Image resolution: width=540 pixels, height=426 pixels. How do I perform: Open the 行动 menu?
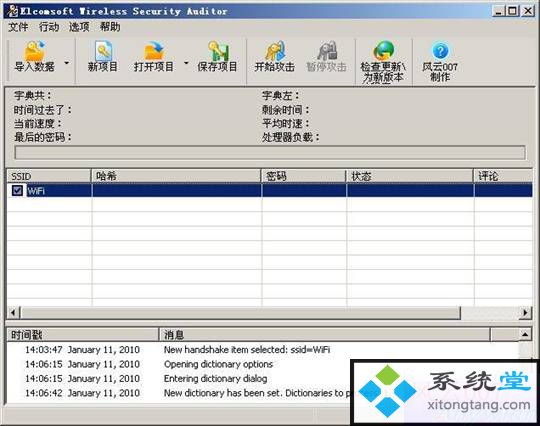49,27
